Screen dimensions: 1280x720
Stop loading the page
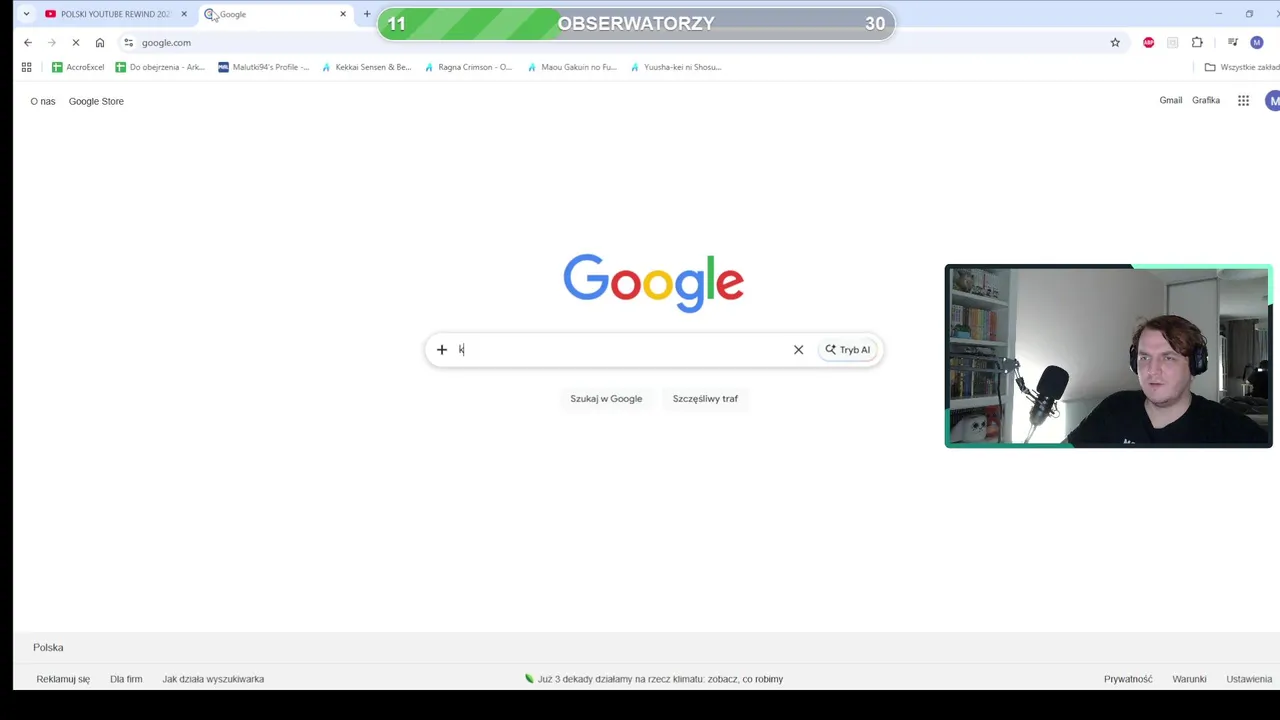[x=76, y=42]
